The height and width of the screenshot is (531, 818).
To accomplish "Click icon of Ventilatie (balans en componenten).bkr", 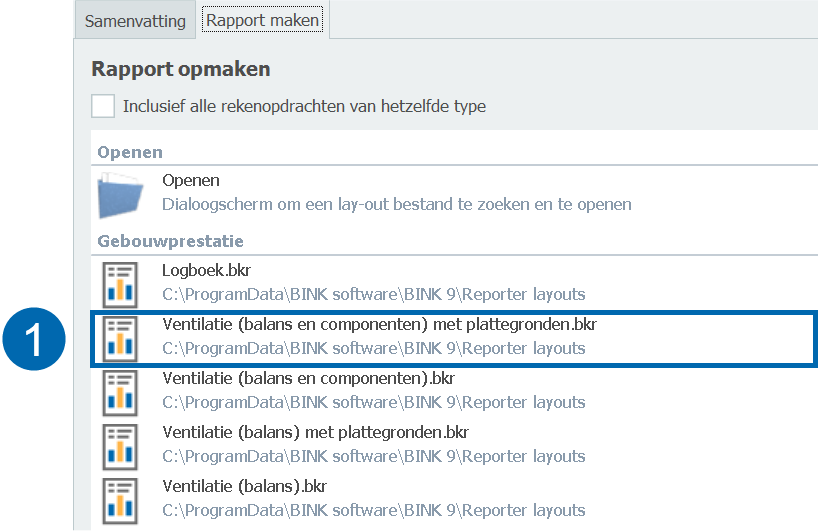I will [121, 391].
